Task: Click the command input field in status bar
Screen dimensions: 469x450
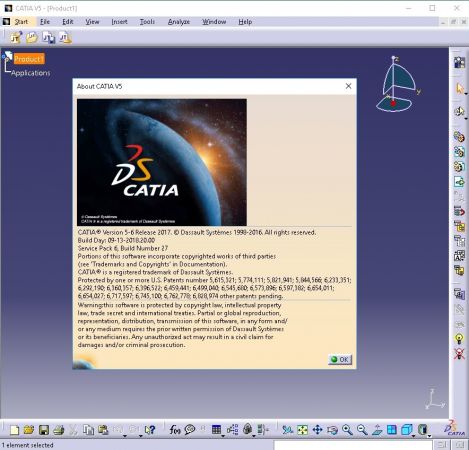Action: coord(353,445)
